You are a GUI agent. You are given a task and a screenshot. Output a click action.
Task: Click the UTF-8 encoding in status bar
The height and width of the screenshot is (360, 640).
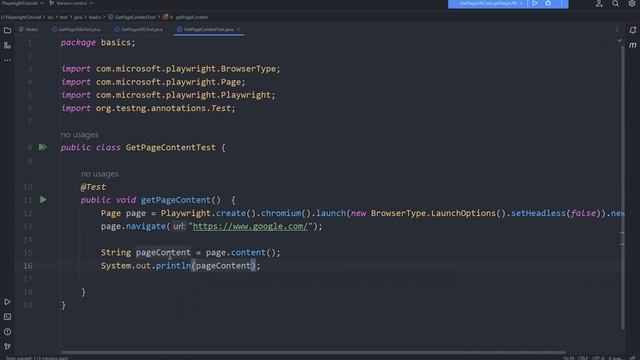coord(598,358)
